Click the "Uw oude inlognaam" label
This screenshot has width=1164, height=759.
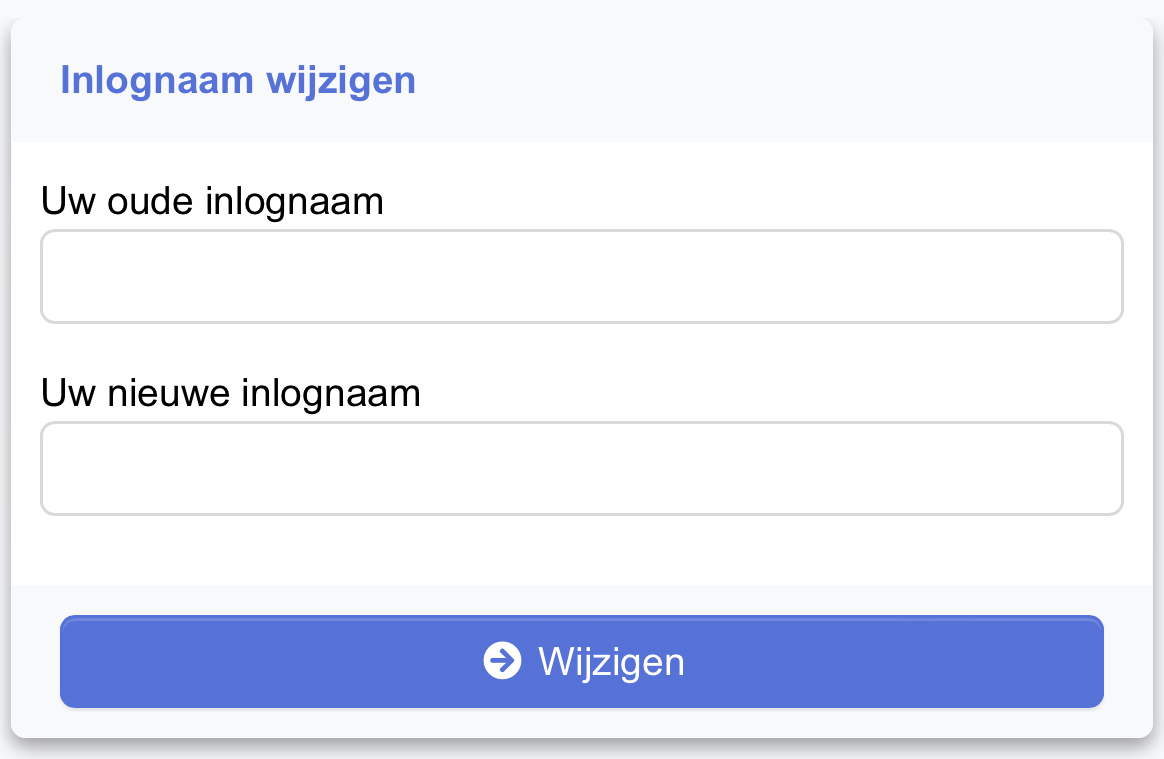click(x=212, y=202)
